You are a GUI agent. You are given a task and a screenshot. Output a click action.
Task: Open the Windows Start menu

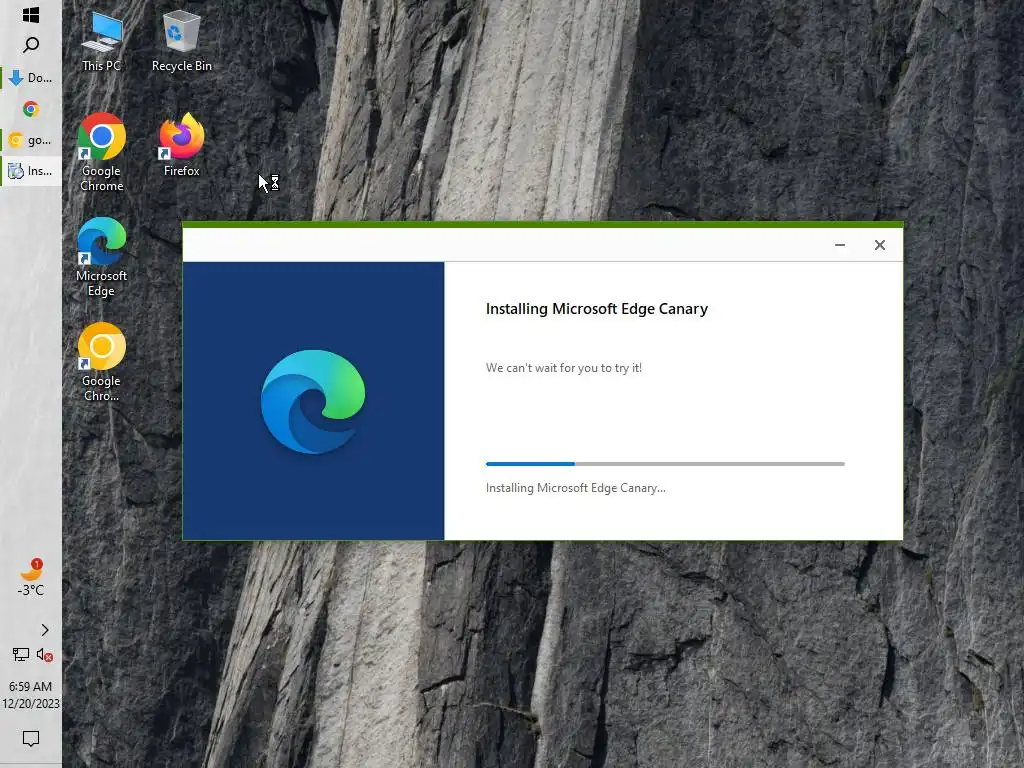[31, 14]
